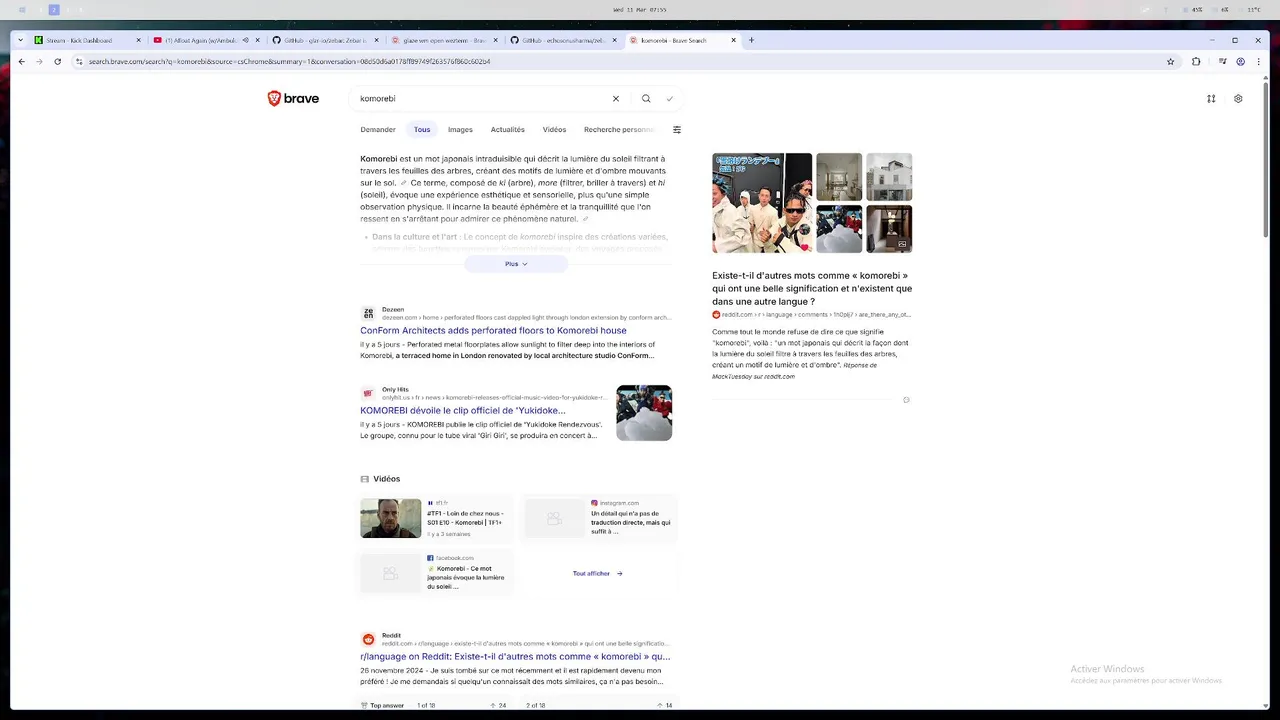
Task: Open the browser profile avatar icon
Action: 1241,61
